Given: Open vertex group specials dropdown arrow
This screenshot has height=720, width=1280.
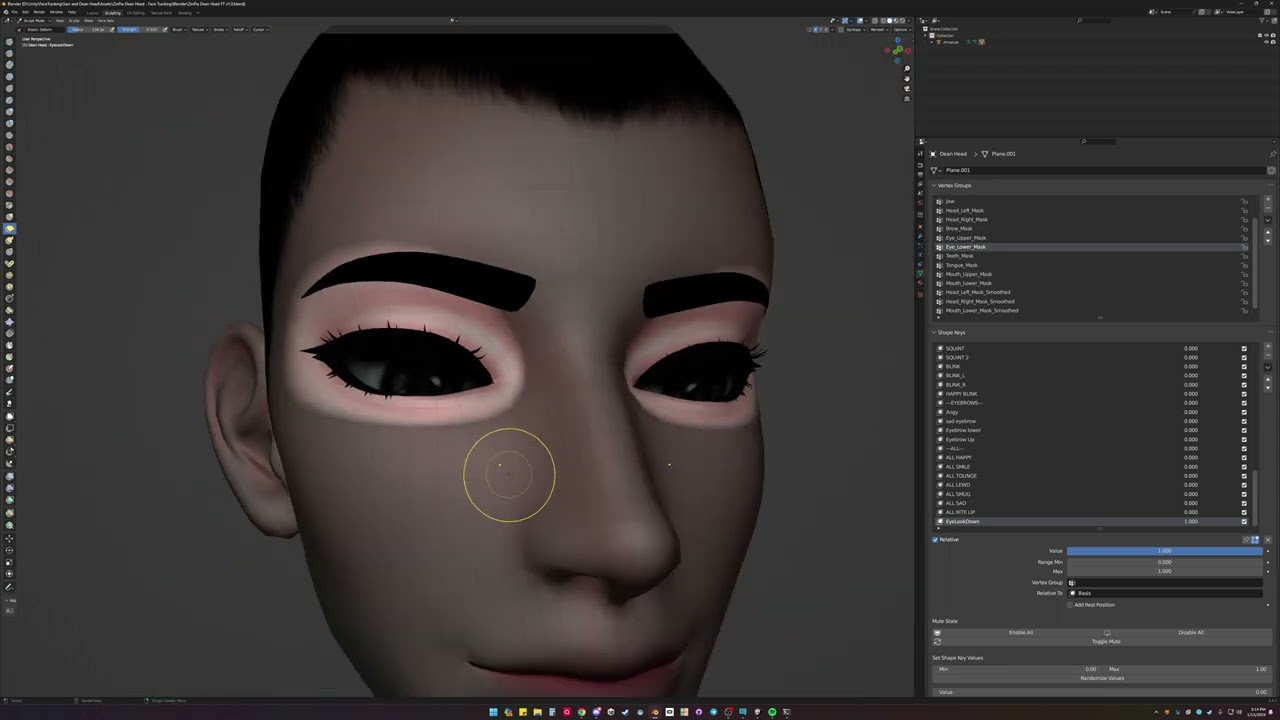Looking at the screenshot, I should coord(1268,220).
